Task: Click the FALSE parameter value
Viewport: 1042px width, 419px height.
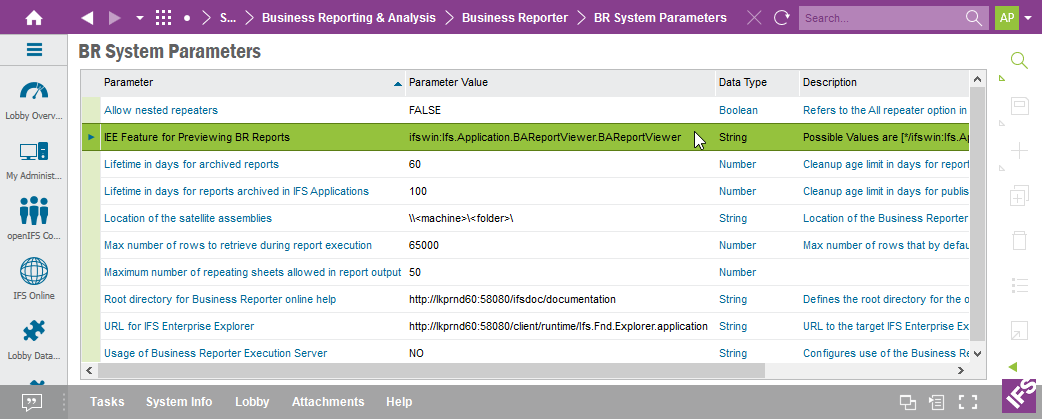Action: click(425, 110)
